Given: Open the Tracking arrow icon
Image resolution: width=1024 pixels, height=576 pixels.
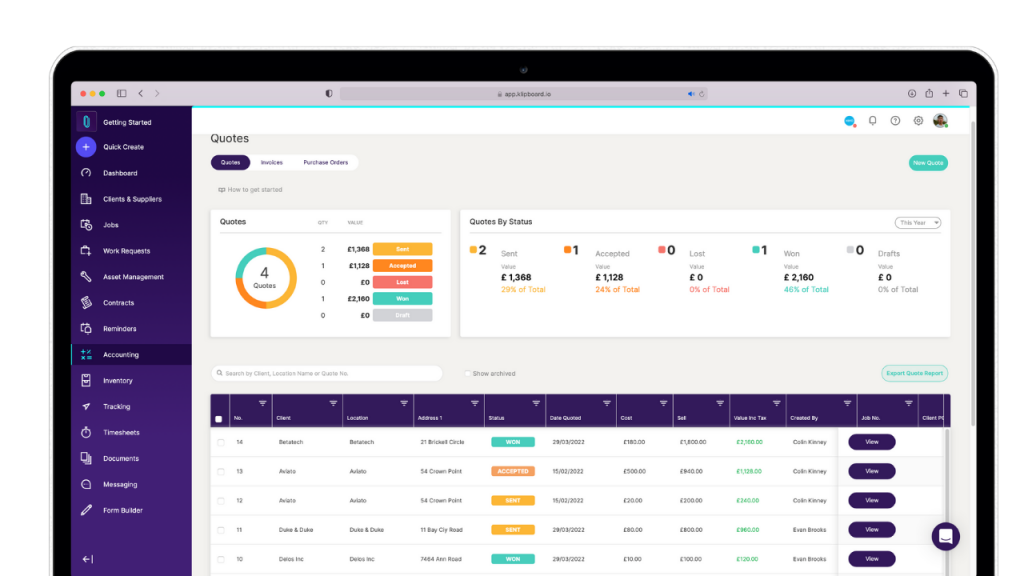Looking at the screenshot, I should (86, 406).
